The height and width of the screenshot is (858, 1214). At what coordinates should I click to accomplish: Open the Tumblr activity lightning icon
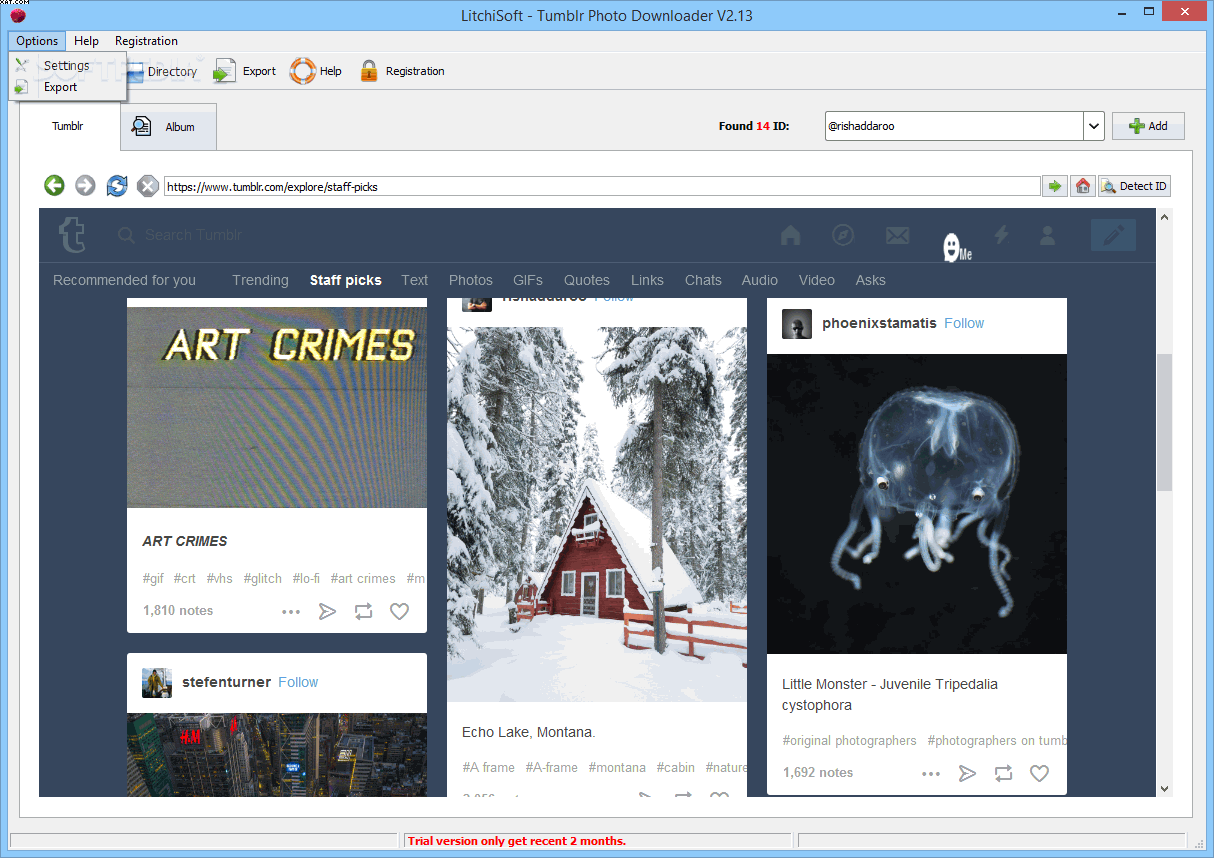click(1001, 235)
